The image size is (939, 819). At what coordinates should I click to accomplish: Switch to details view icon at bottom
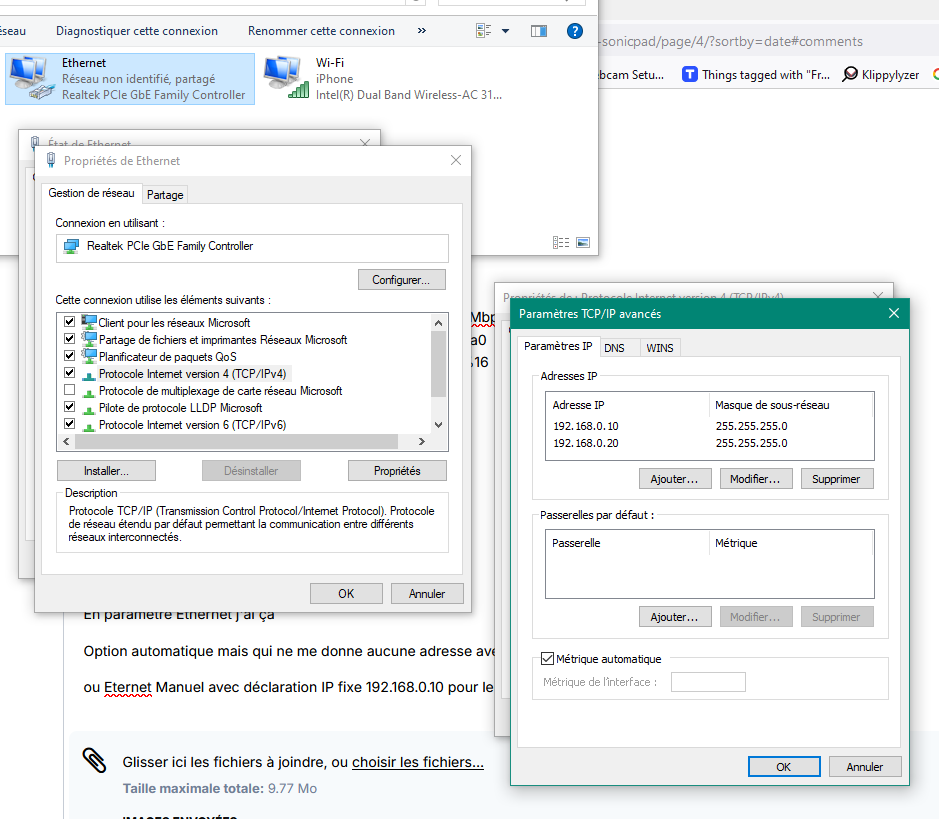click(x=561, y=242)
